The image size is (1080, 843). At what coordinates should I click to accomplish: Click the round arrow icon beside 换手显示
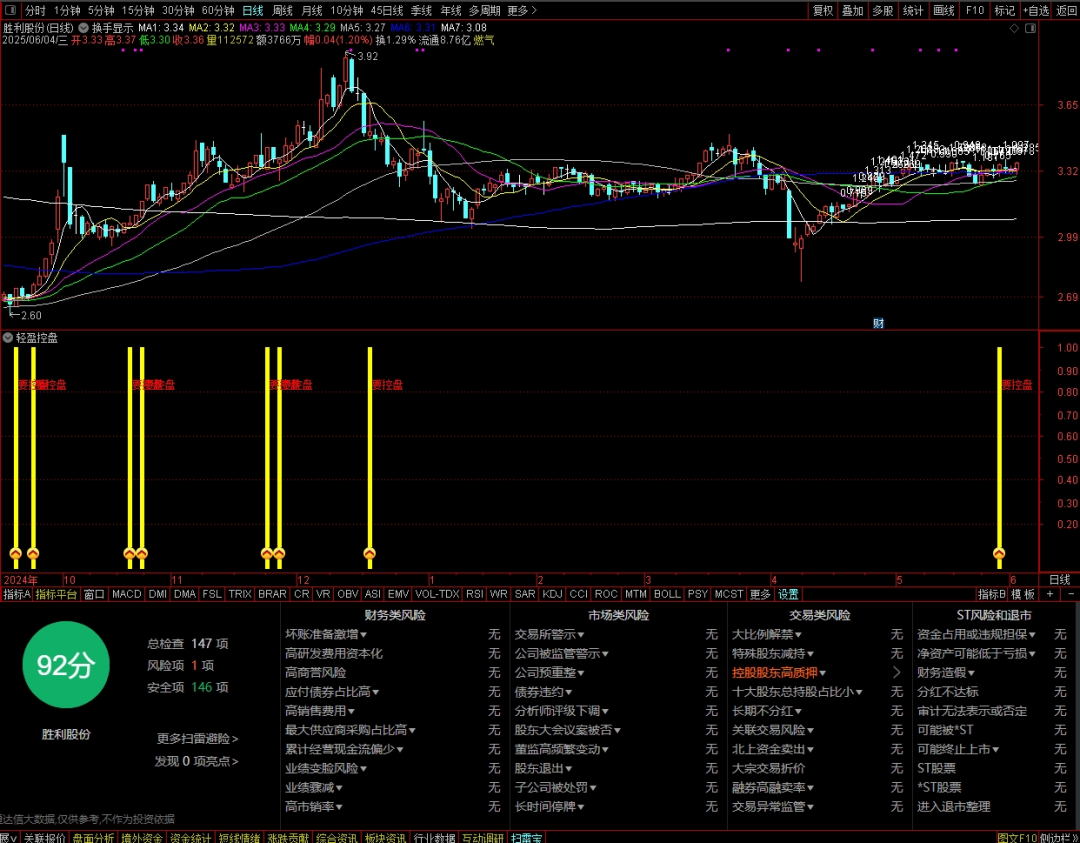pyautogui.click(x=83, y=28)
